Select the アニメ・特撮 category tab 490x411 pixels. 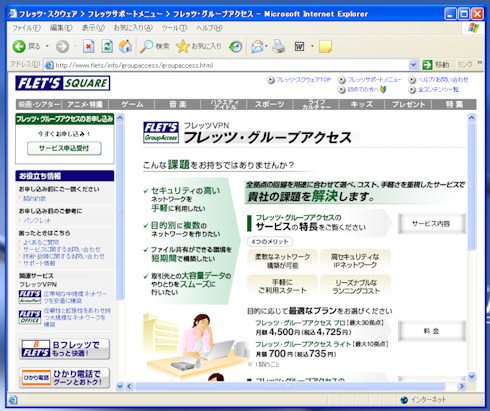[x=85, y=104]
